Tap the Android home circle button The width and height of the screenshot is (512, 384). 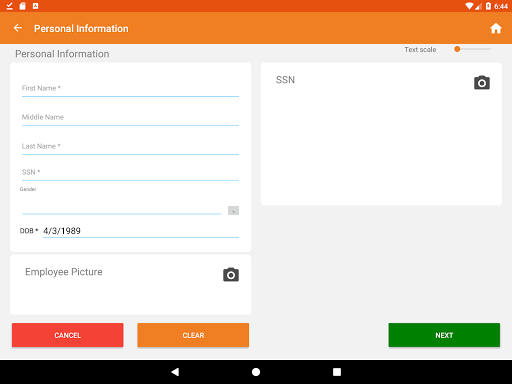pyautogui.click(x=256, y=372)
